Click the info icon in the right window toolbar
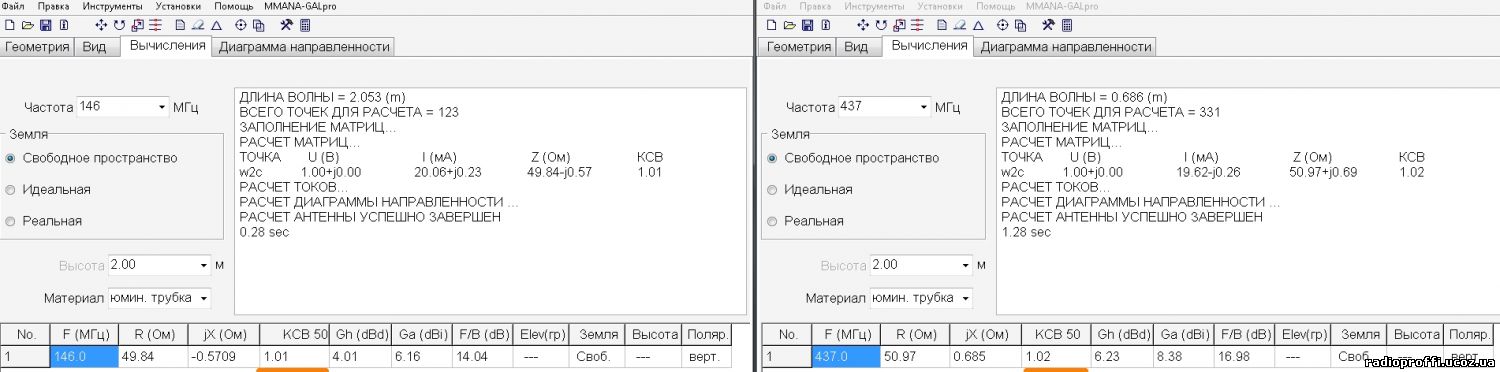Screen dimensions: 1500x372 (x=826, y=25)
